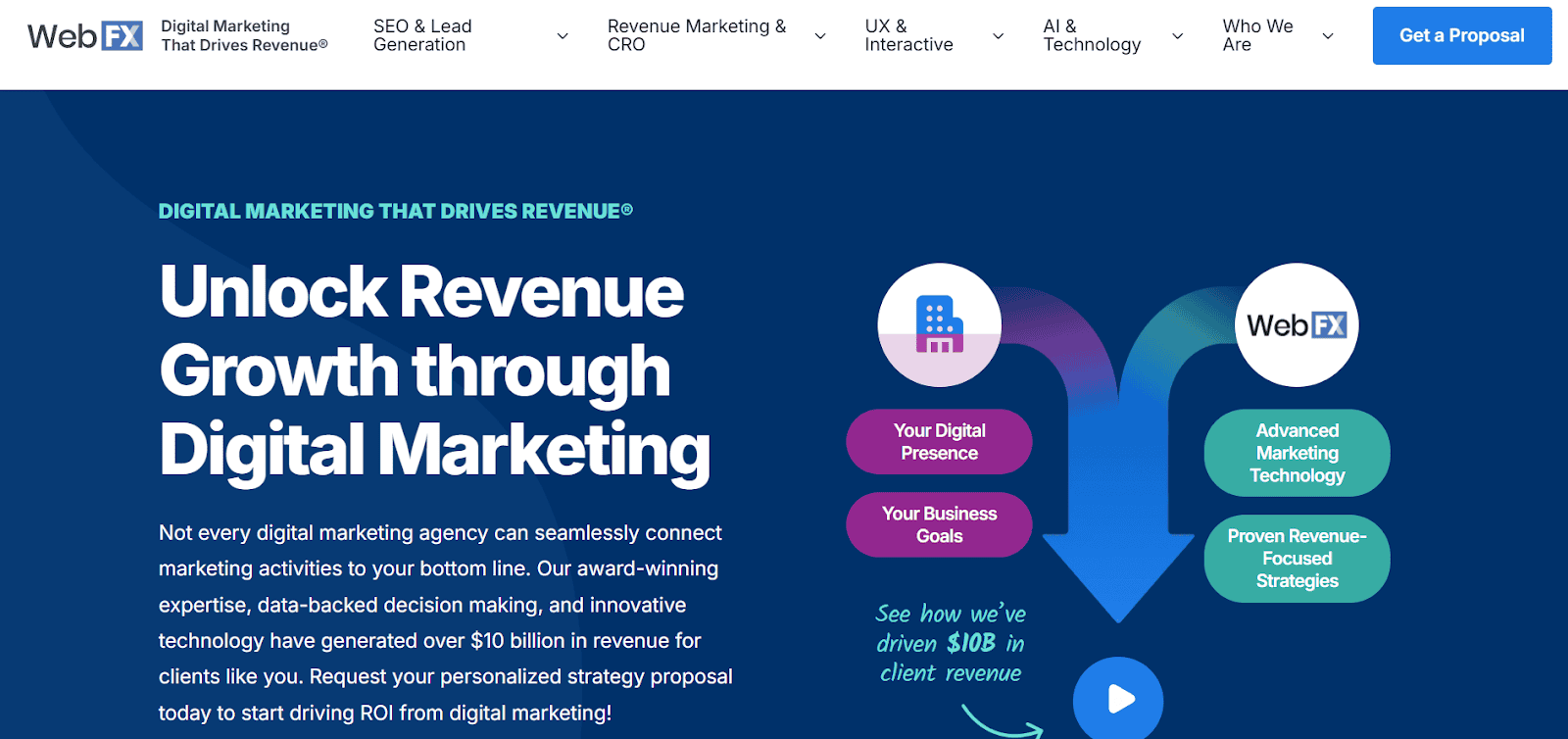This screenshot has height=739, width=1568.
Task: Expand SEO & Lead Generation chevron
Action: point(563,36)
